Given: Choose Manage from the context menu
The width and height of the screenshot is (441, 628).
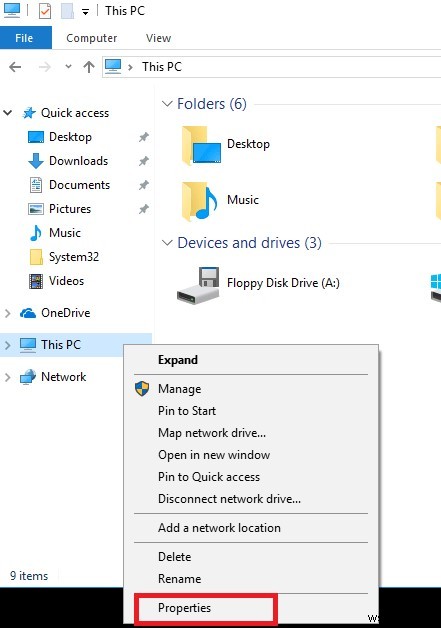Looking at the screenshot, I should coord(251,389).
